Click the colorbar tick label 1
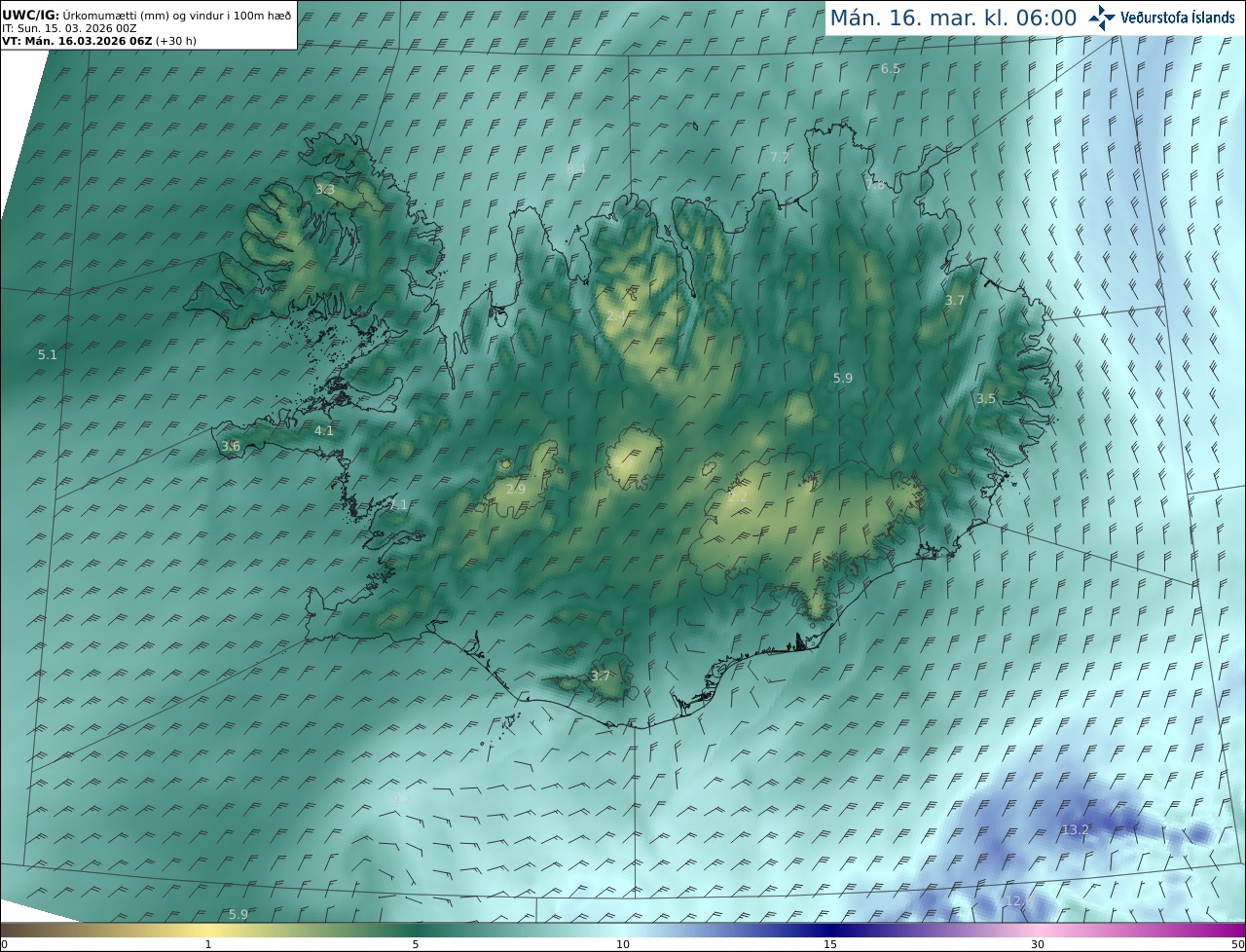1246x952 pixels. pos(208,944)
